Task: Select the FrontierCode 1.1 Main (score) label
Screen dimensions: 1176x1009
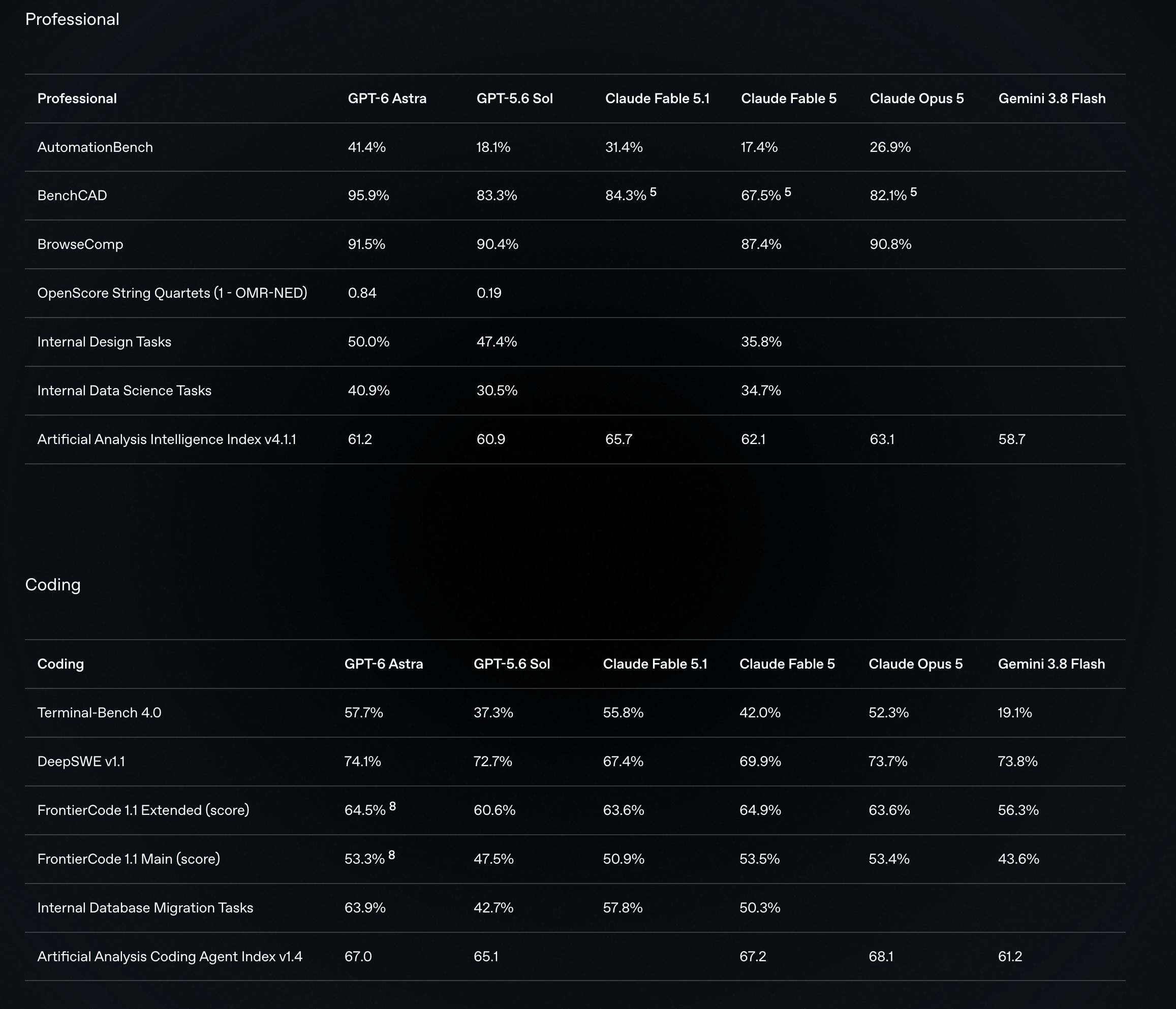Action: point(129,859)
